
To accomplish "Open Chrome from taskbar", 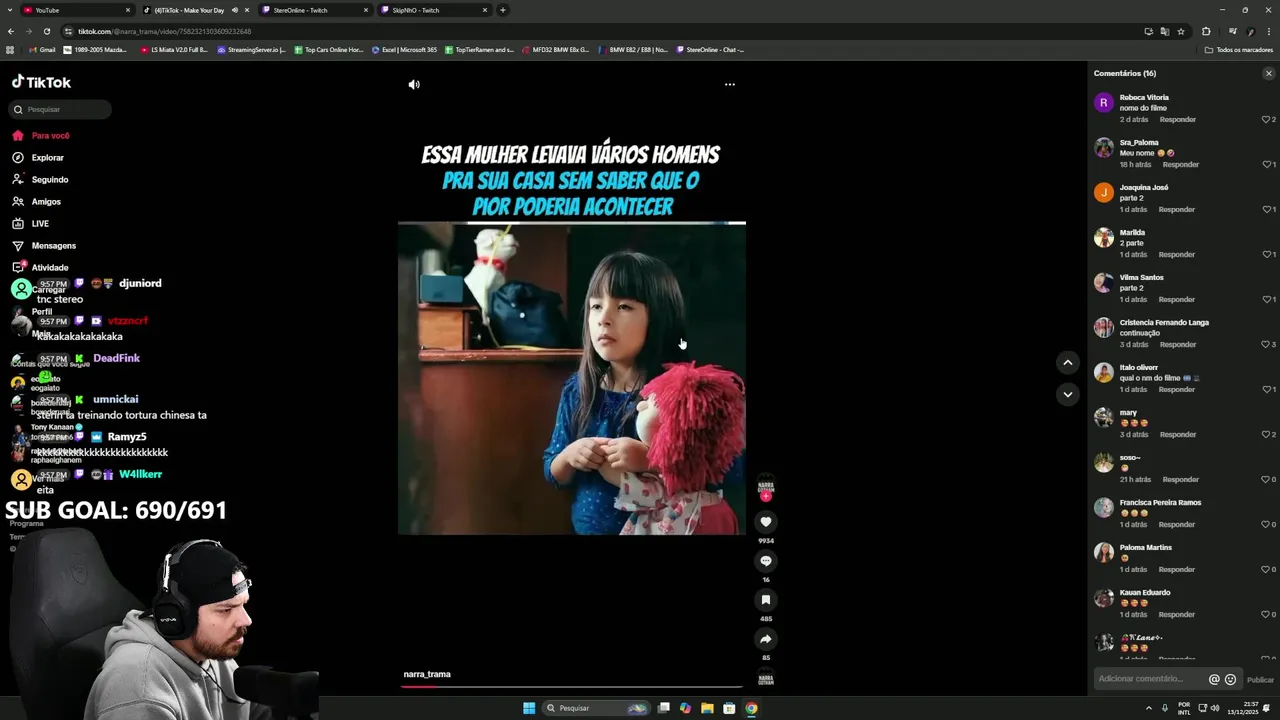I will coord(751,708).
